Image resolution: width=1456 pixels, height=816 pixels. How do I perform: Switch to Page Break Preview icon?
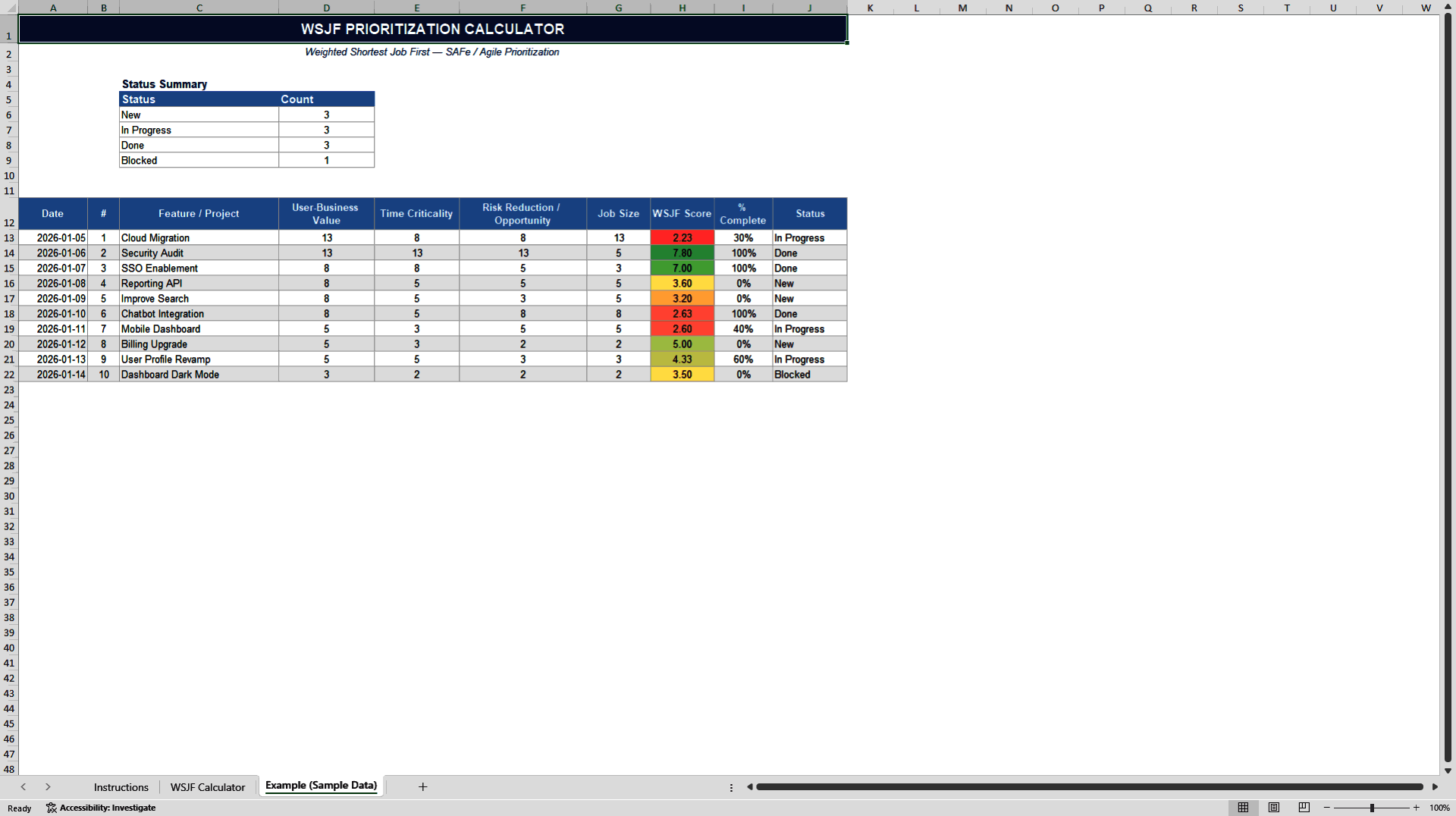[1304, 808]
